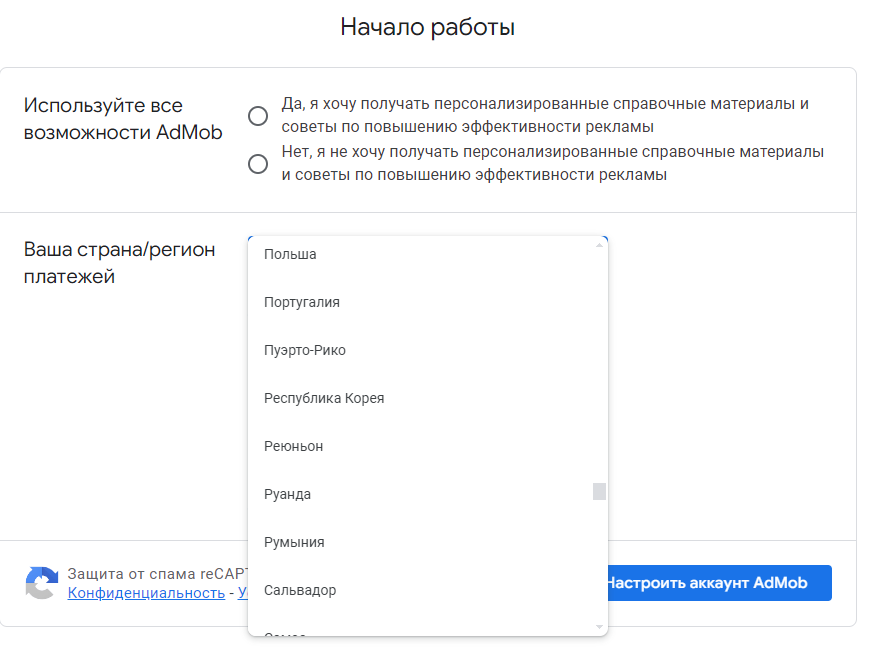Select the 'Да' personalized tips radio button
The image size is (880, 660).
(x=258, y=116)
